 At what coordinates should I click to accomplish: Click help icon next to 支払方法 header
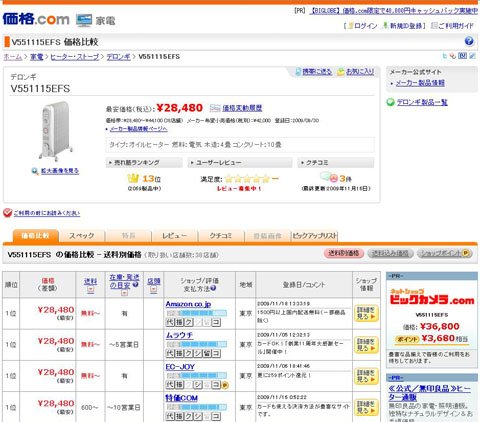coord(213,288)
